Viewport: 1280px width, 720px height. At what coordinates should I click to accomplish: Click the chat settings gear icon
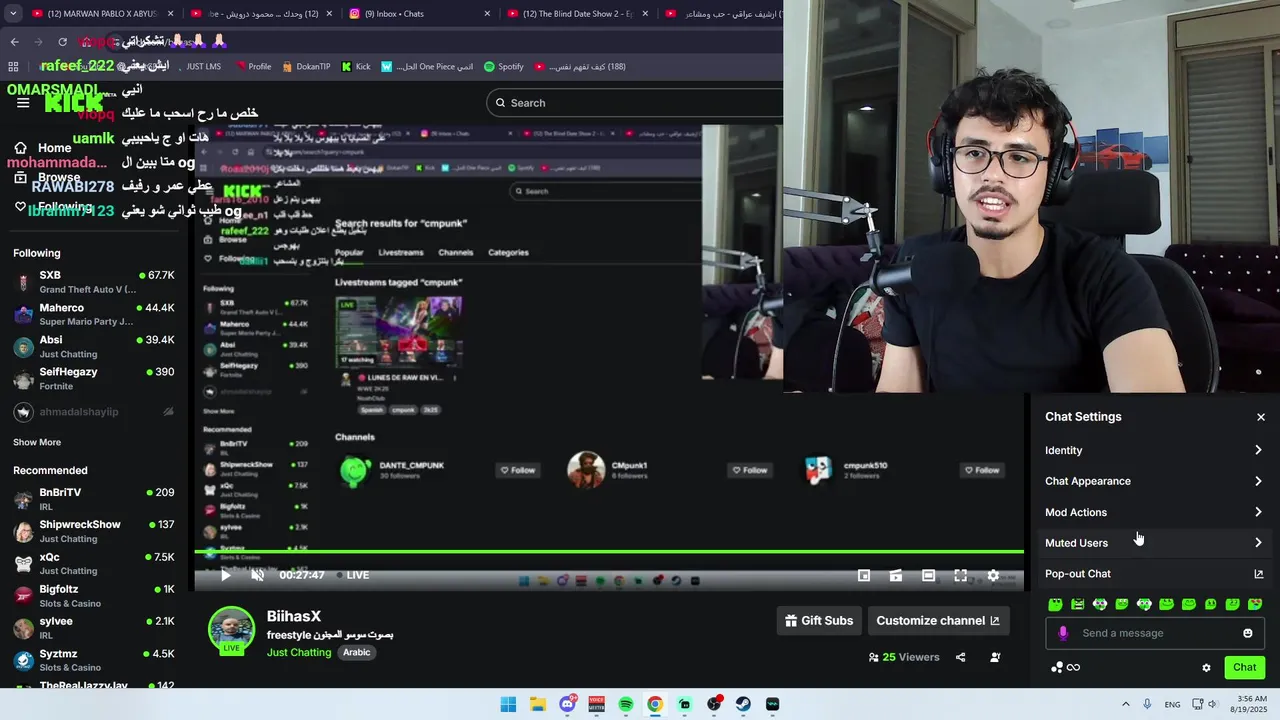click(x=1206, y=668)
